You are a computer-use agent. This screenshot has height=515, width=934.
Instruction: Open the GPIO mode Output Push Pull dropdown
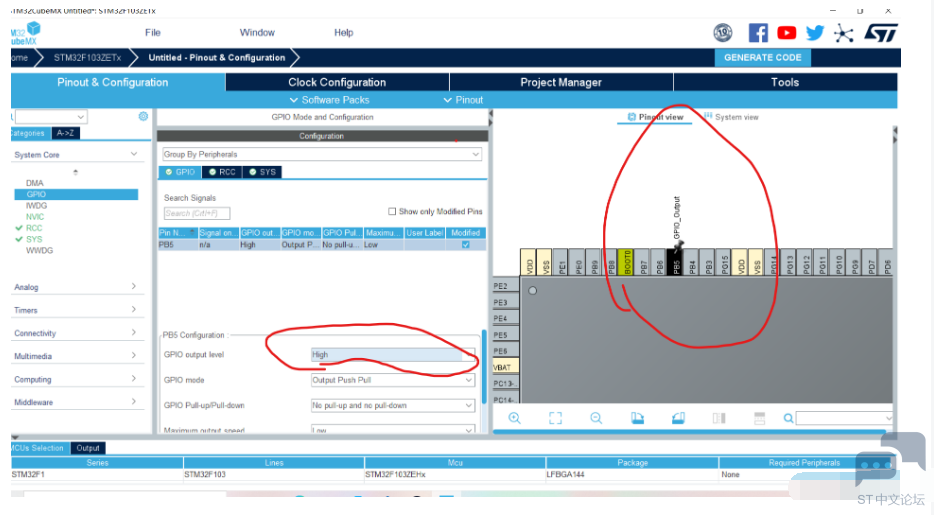(x=393, y=380)
